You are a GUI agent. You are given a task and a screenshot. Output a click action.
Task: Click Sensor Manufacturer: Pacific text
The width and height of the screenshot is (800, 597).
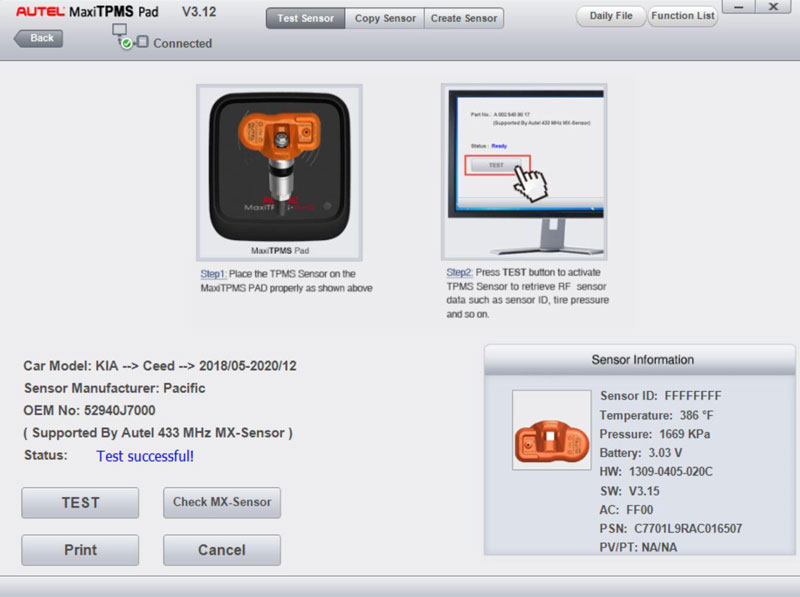[x=114, y=388]
